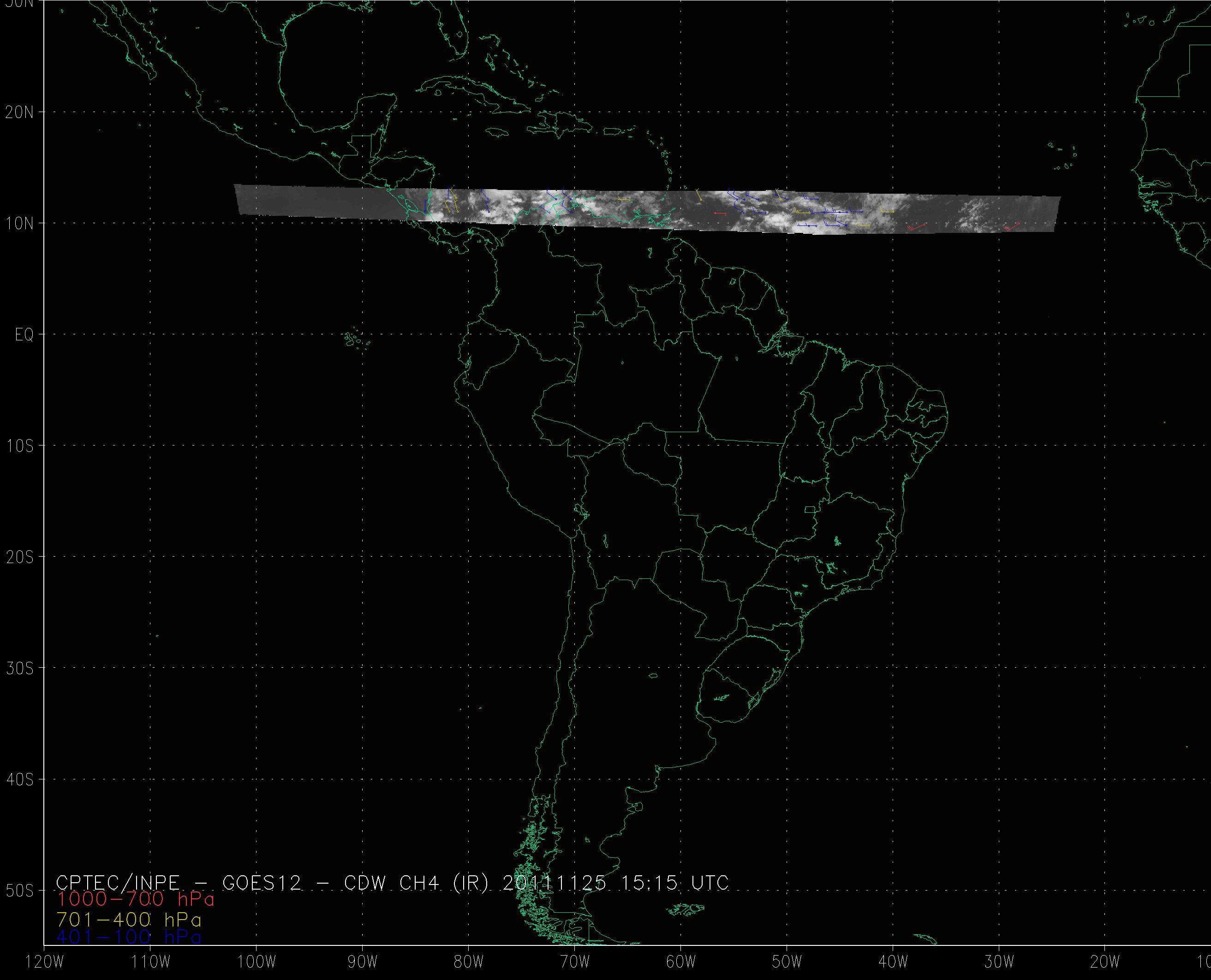Click the GOES12 satellite label
The width and height of the screenshot is (1211, 980).
tap(262, 882)
